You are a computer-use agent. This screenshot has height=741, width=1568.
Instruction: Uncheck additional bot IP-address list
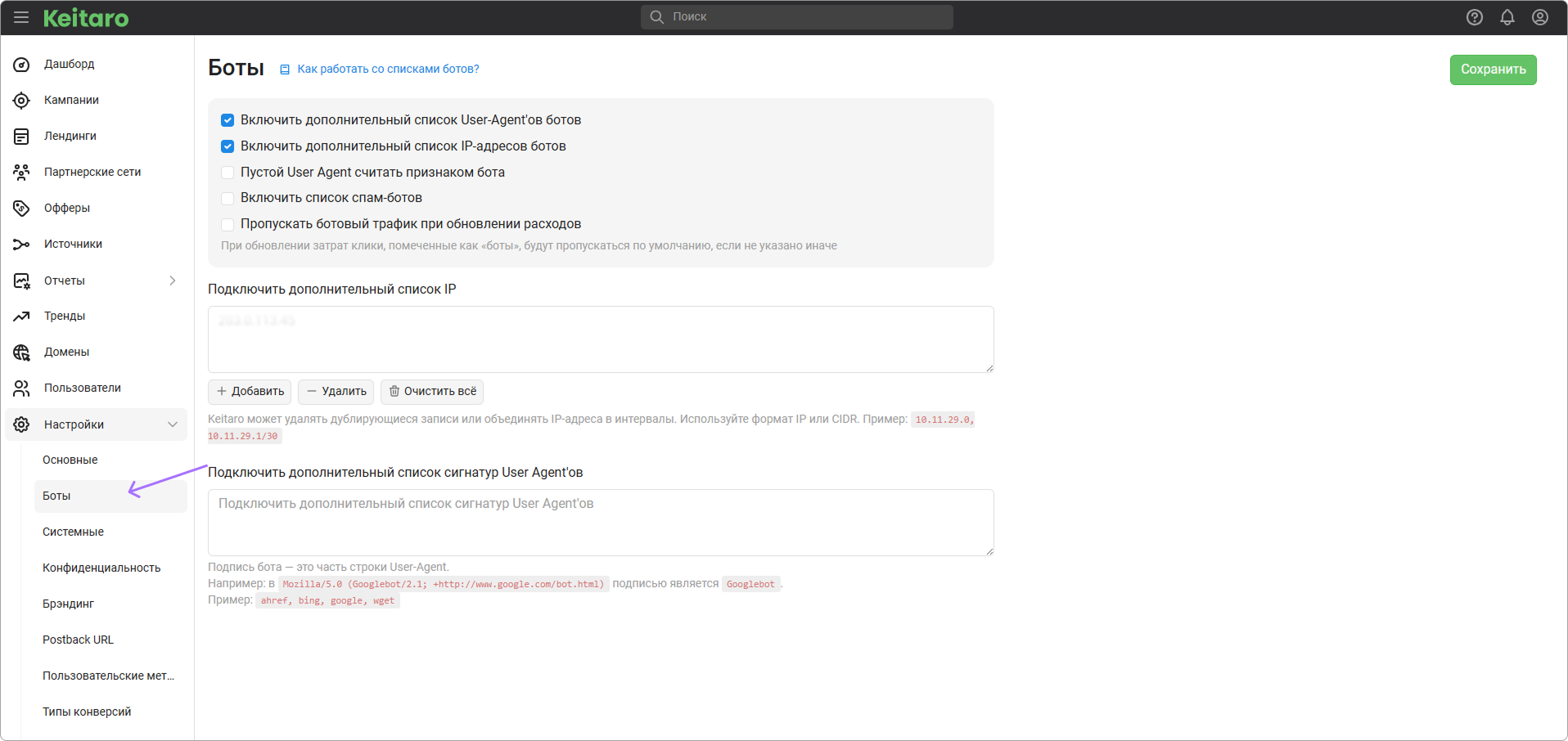[228, 146]
